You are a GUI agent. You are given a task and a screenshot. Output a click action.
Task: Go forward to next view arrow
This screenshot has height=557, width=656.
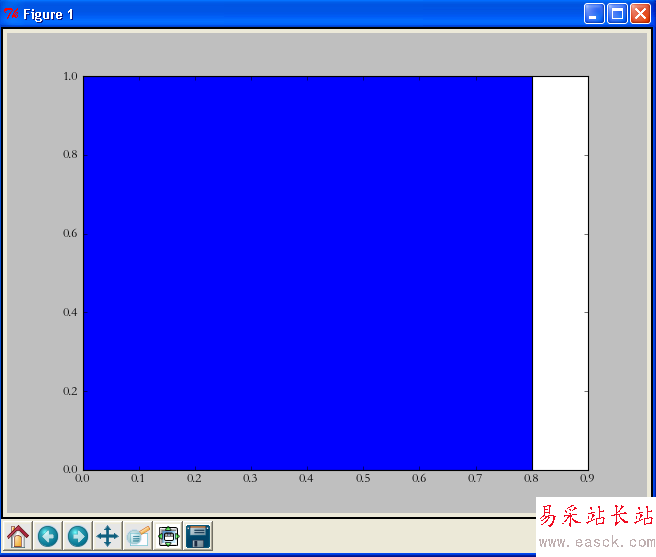pyautogui.click(x=78, y=536)
